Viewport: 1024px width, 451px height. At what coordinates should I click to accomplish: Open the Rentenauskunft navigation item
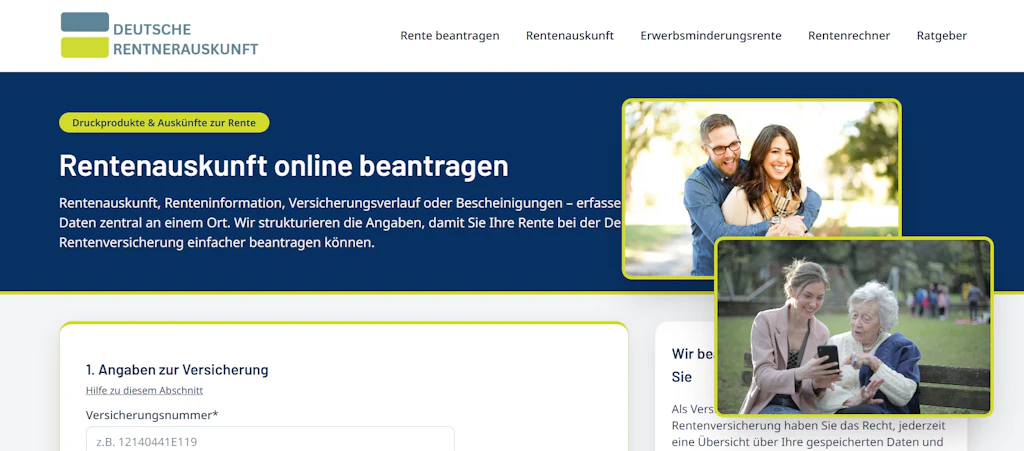[x=569, y=36]
